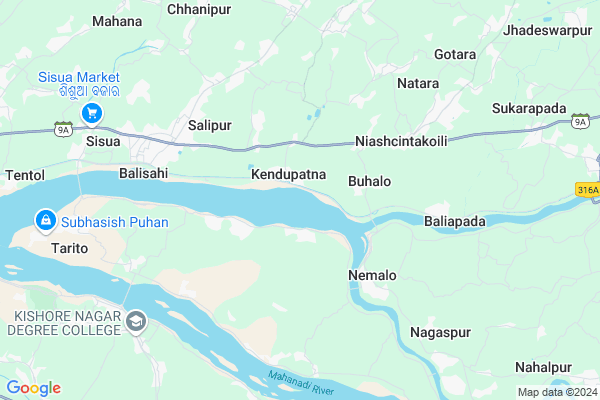The width and height of the screenshot is (600, 400).
Task: Click the Sisua Market shopping cart pin
Action: (x=92, y=114)
